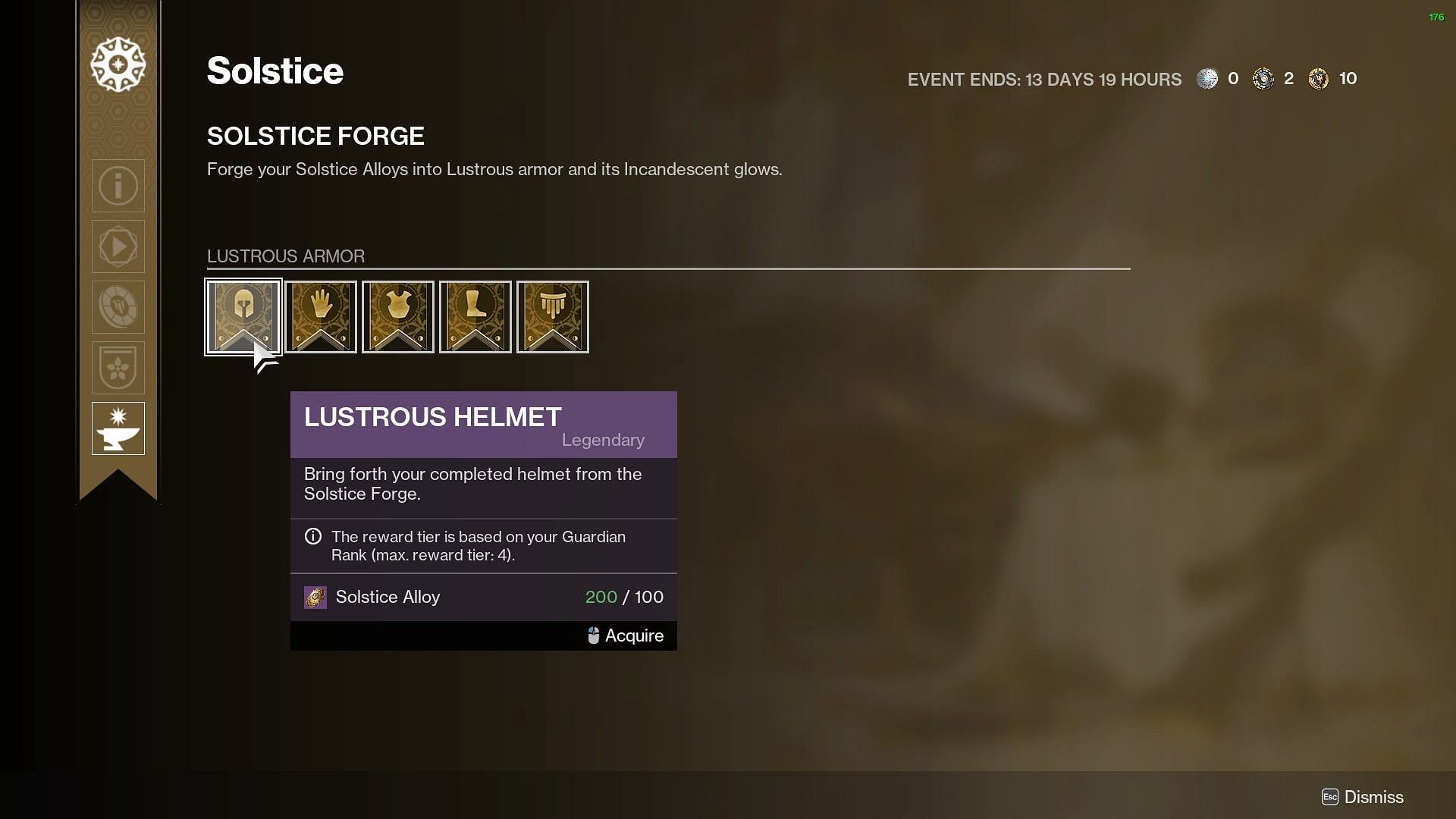This screenshot has width=1456, height=819.
Task: Open the event info sidebar tab
Action: (x=118, y=186)
